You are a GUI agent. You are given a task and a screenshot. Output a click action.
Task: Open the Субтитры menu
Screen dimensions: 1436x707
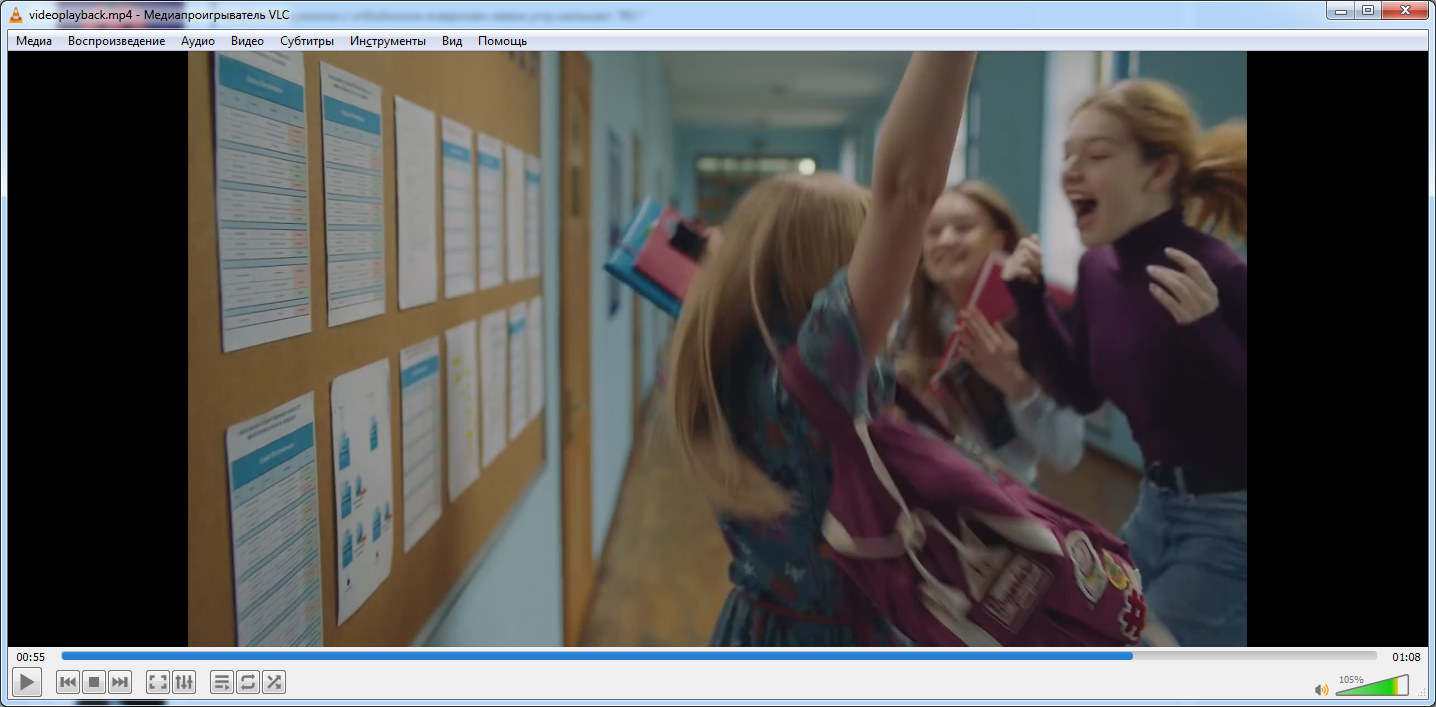click(307, 41)
